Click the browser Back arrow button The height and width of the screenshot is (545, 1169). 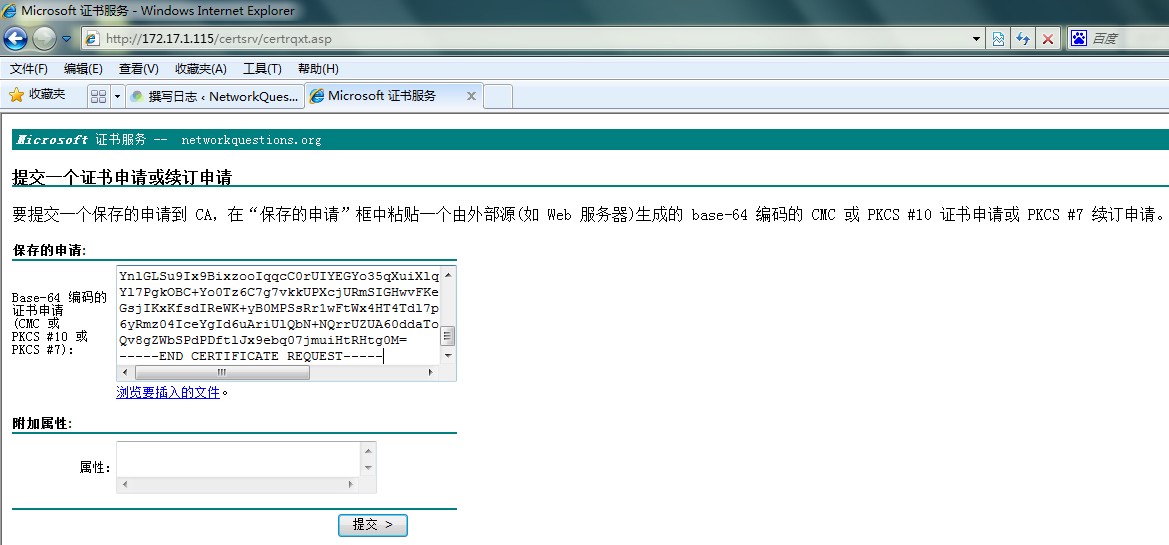coord(16,39)
